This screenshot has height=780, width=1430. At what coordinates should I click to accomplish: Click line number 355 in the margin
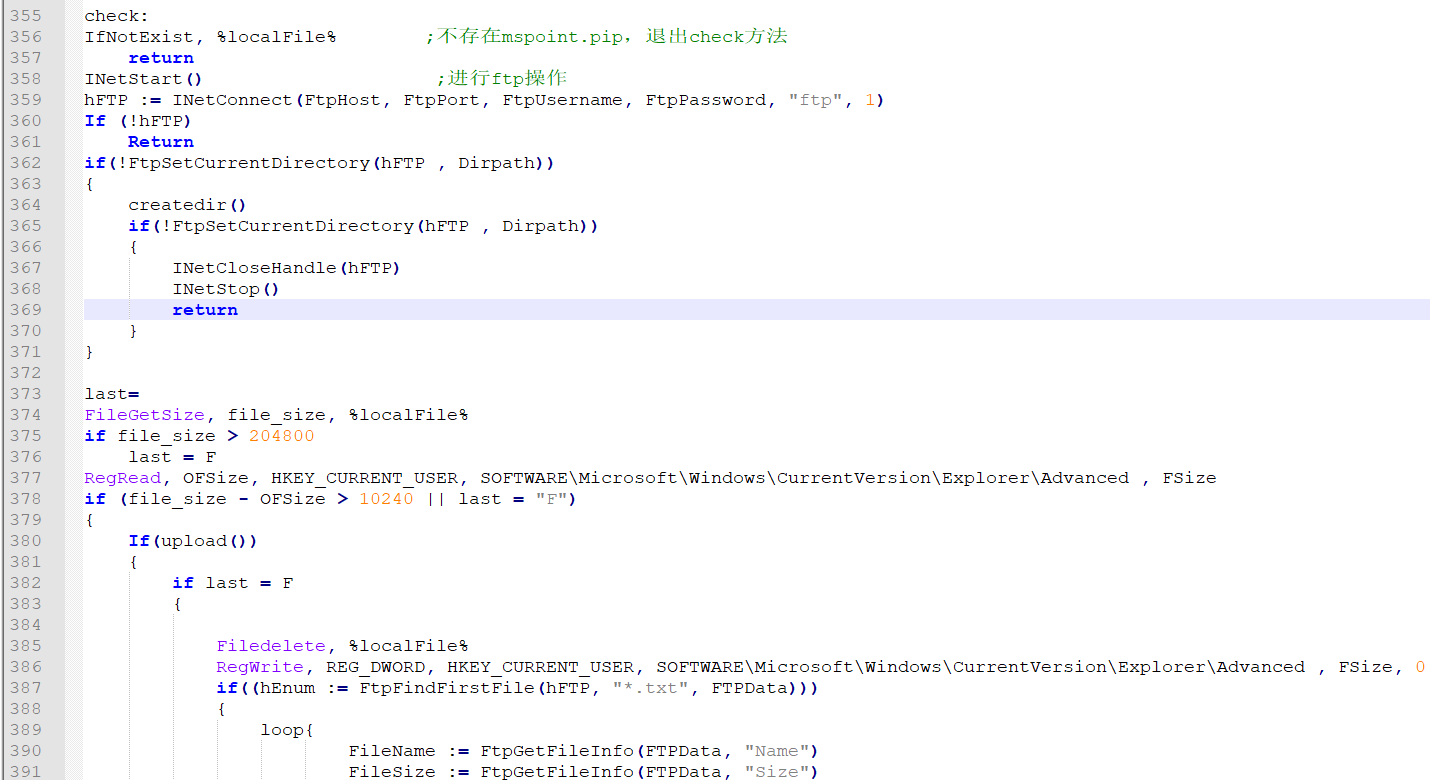tap(26, 16)
